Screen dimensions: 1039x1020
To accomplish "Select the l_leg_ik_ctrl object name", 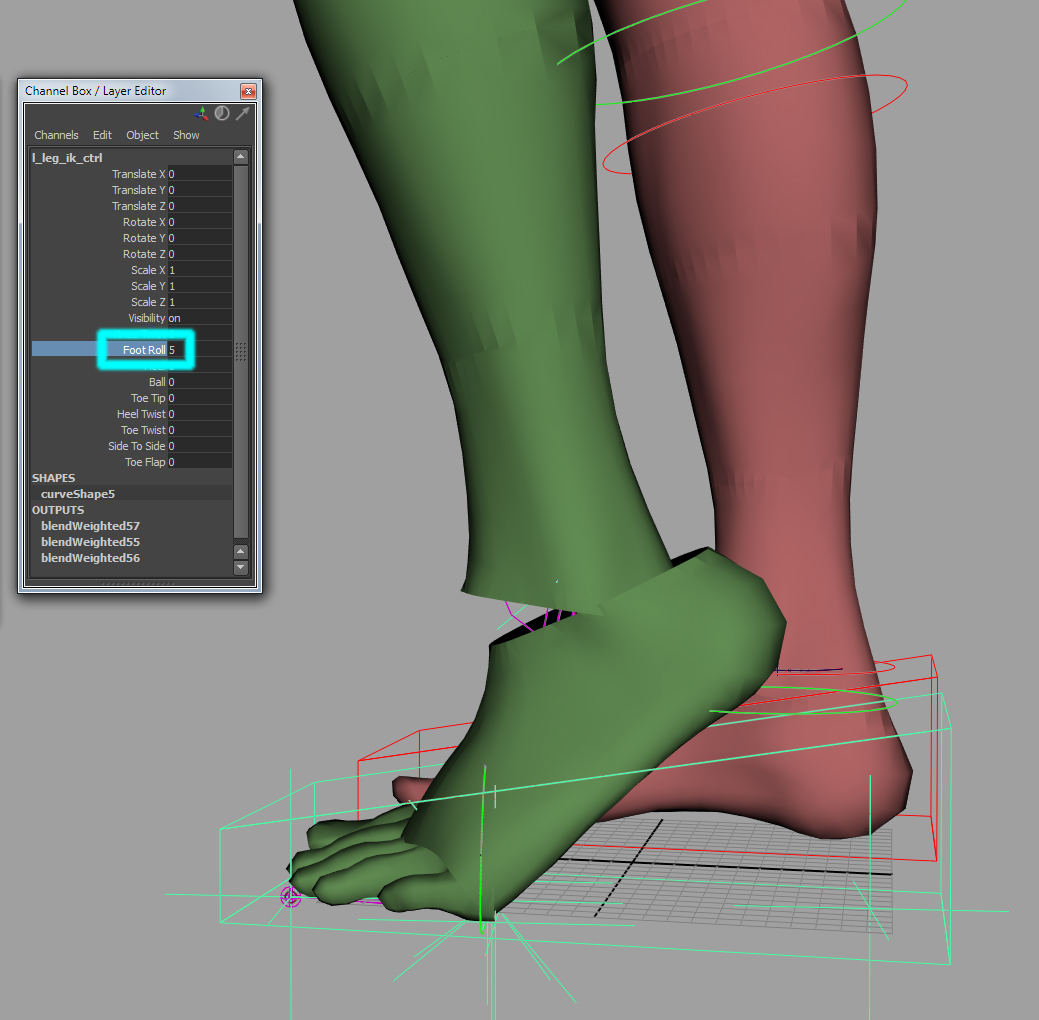I will point(67,158).
